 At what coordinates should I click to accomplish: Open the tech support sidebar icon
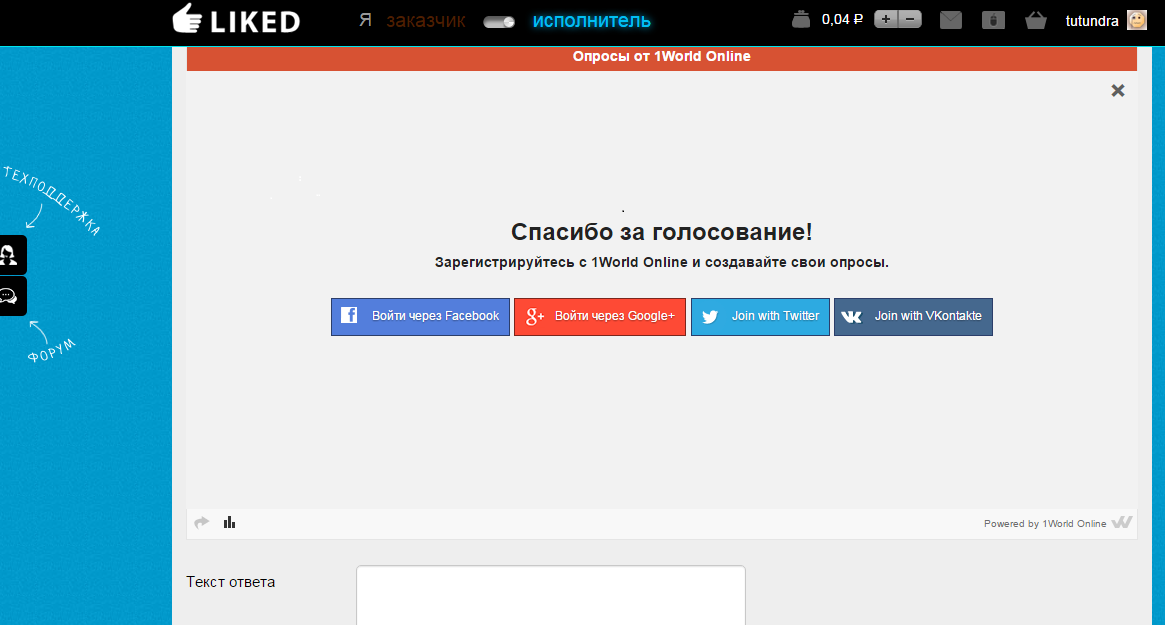coord(13,255)
